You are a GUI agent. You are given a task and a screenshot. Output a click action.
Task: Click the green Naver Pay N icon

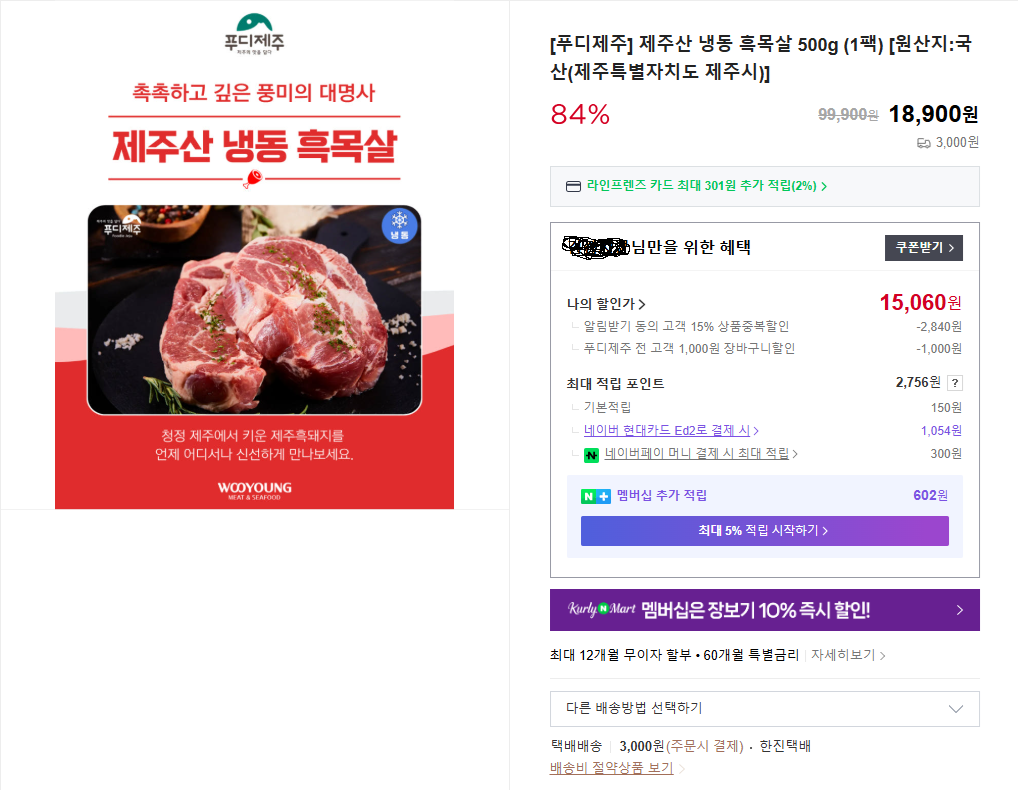591,455
